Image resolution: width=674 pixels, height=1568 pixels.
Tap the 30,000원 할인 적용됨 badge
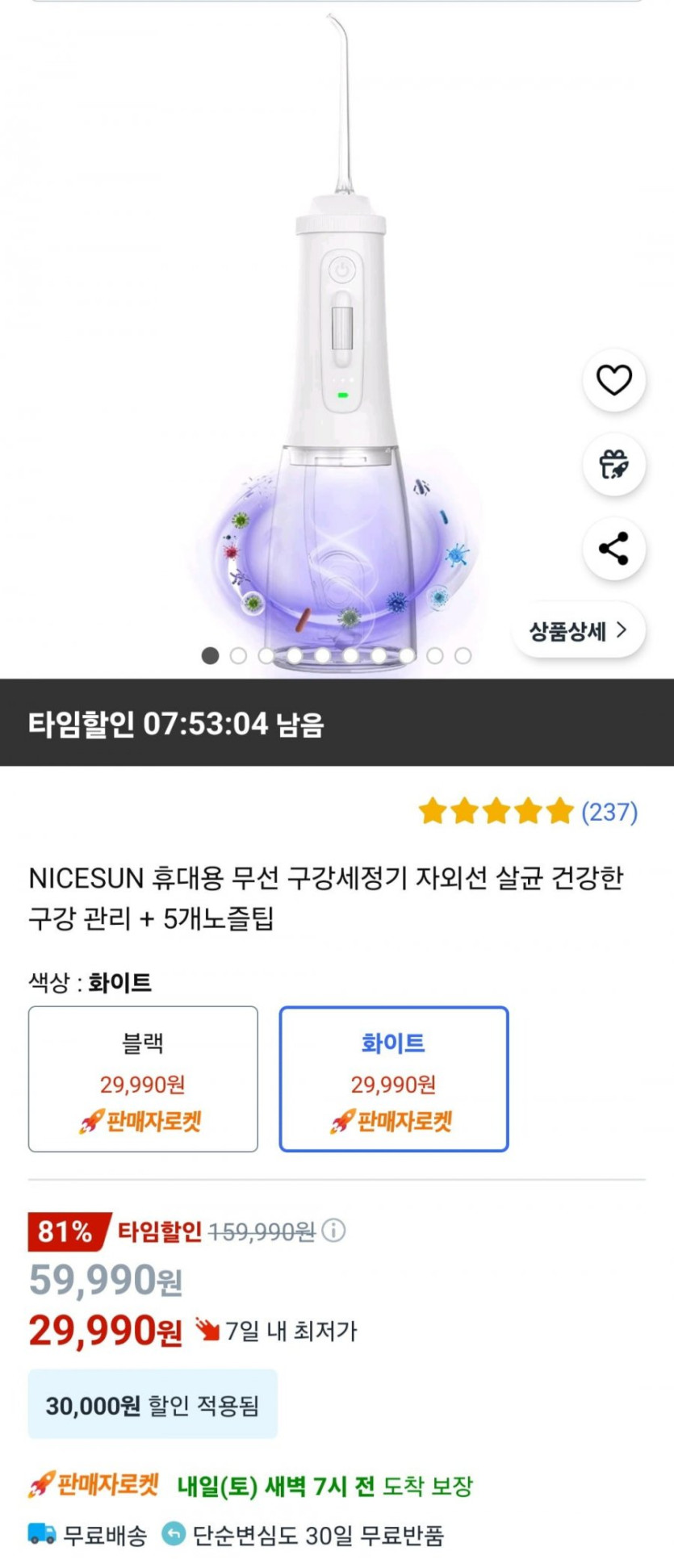(153, 1406)
